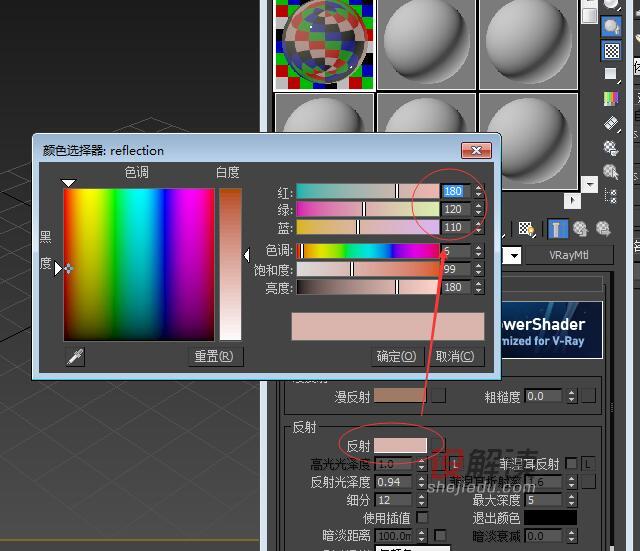Click the 细分 subdivs field showing 12
Screen dimensions: 640x551
click(x=394, y=500)
